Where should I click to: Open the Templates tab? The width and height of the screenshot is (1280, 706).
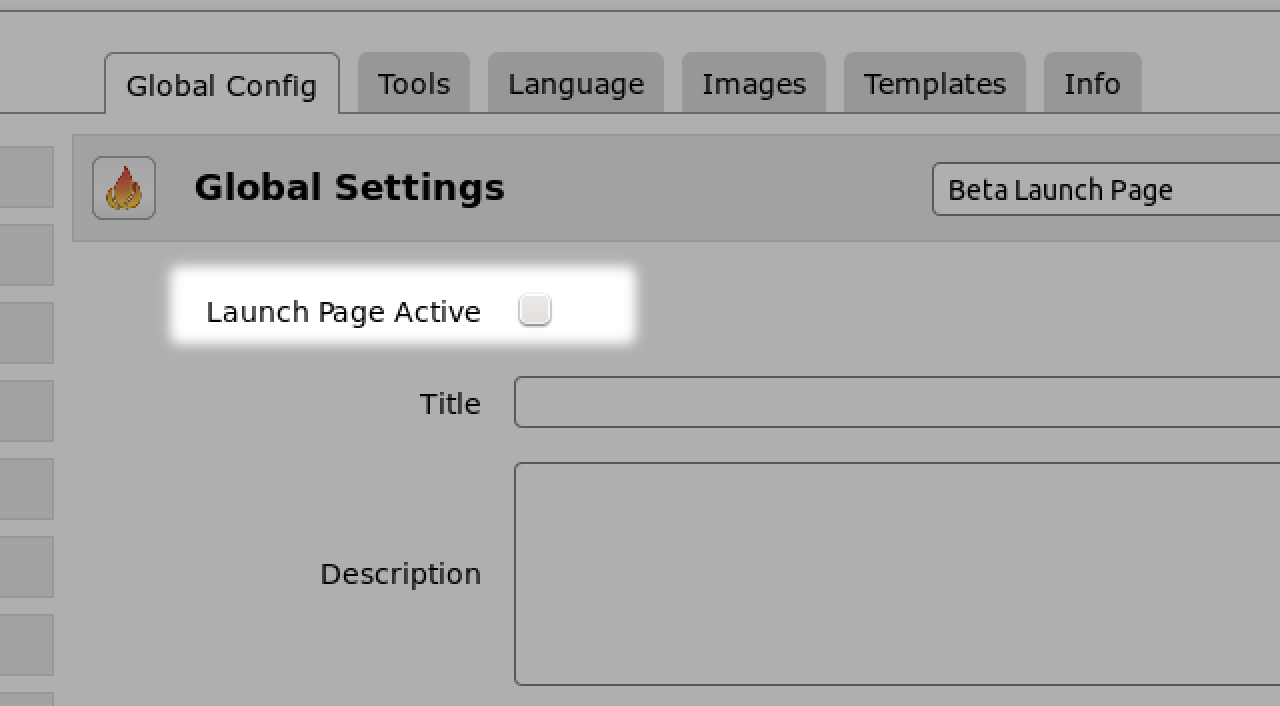click(x=935, y=84)
